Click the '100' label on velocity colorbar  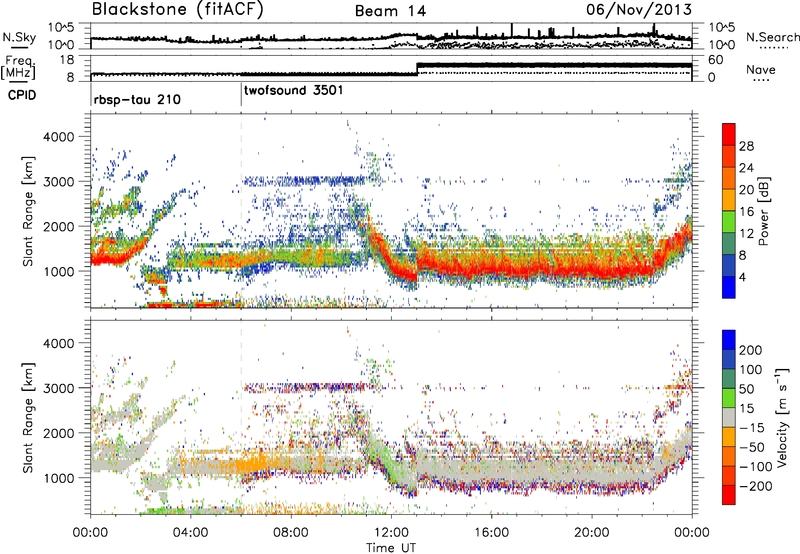coord(751,370)
